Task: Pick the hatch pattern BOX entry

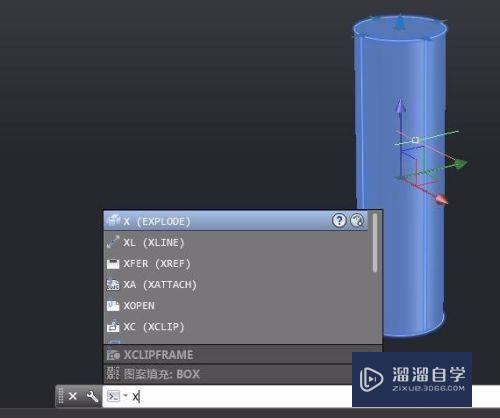Action: (228, 374)
